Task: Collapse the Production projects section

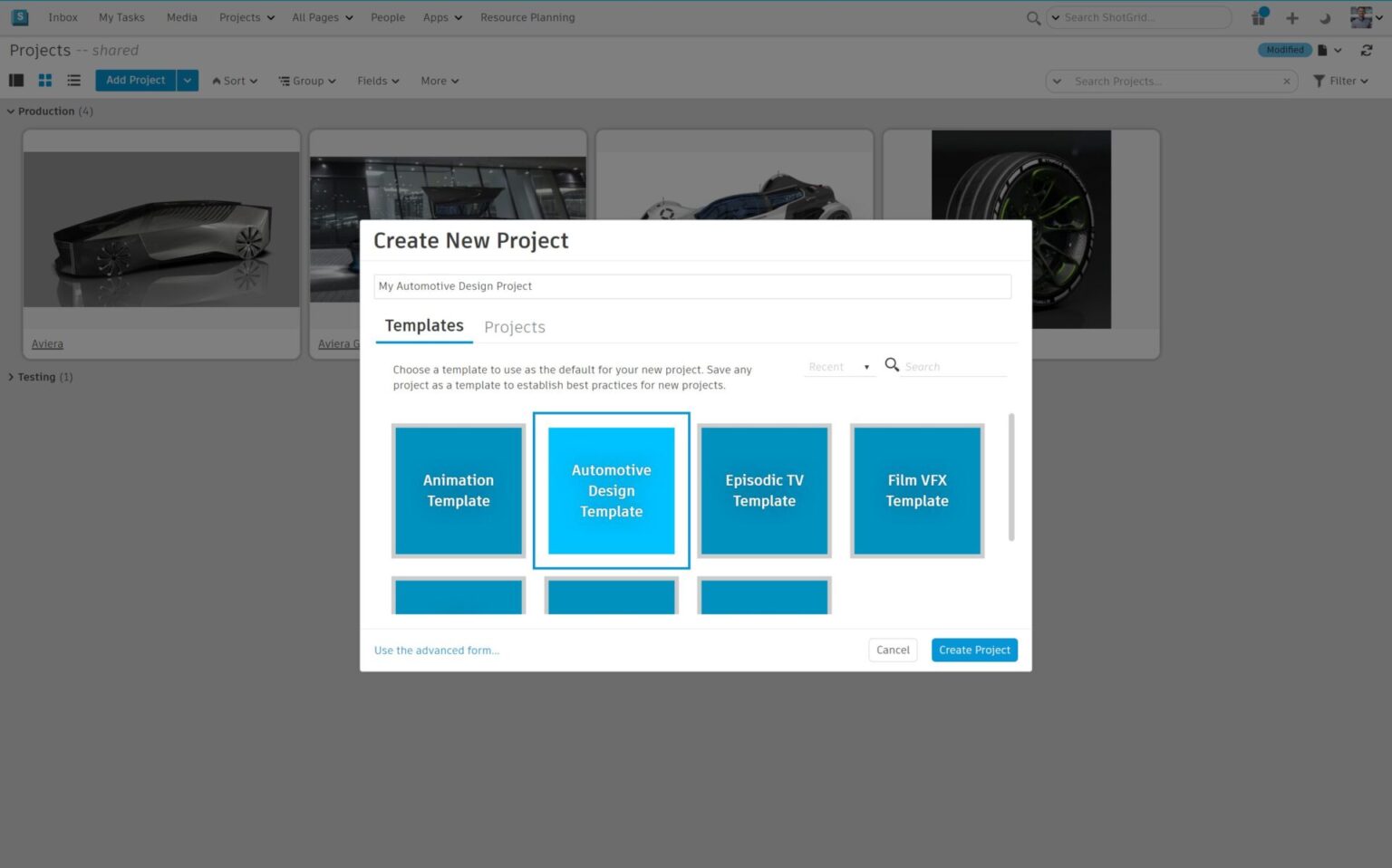Action: [x=10, y=111]
